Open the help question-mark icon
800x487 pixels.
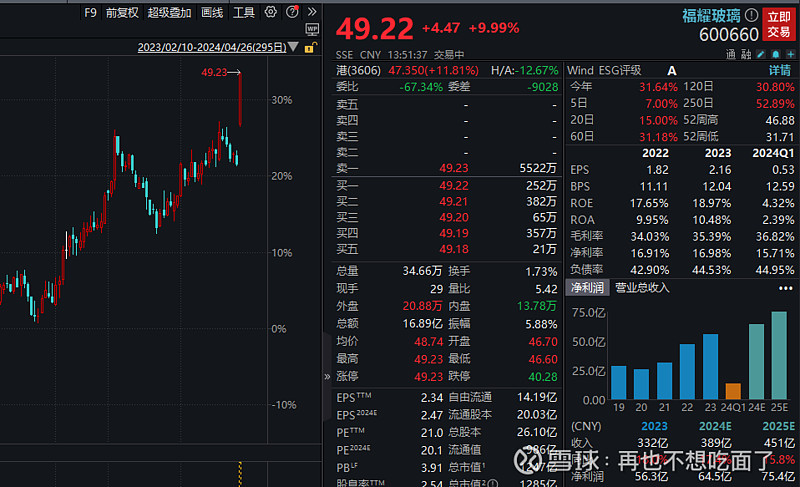tap(292, 12)
